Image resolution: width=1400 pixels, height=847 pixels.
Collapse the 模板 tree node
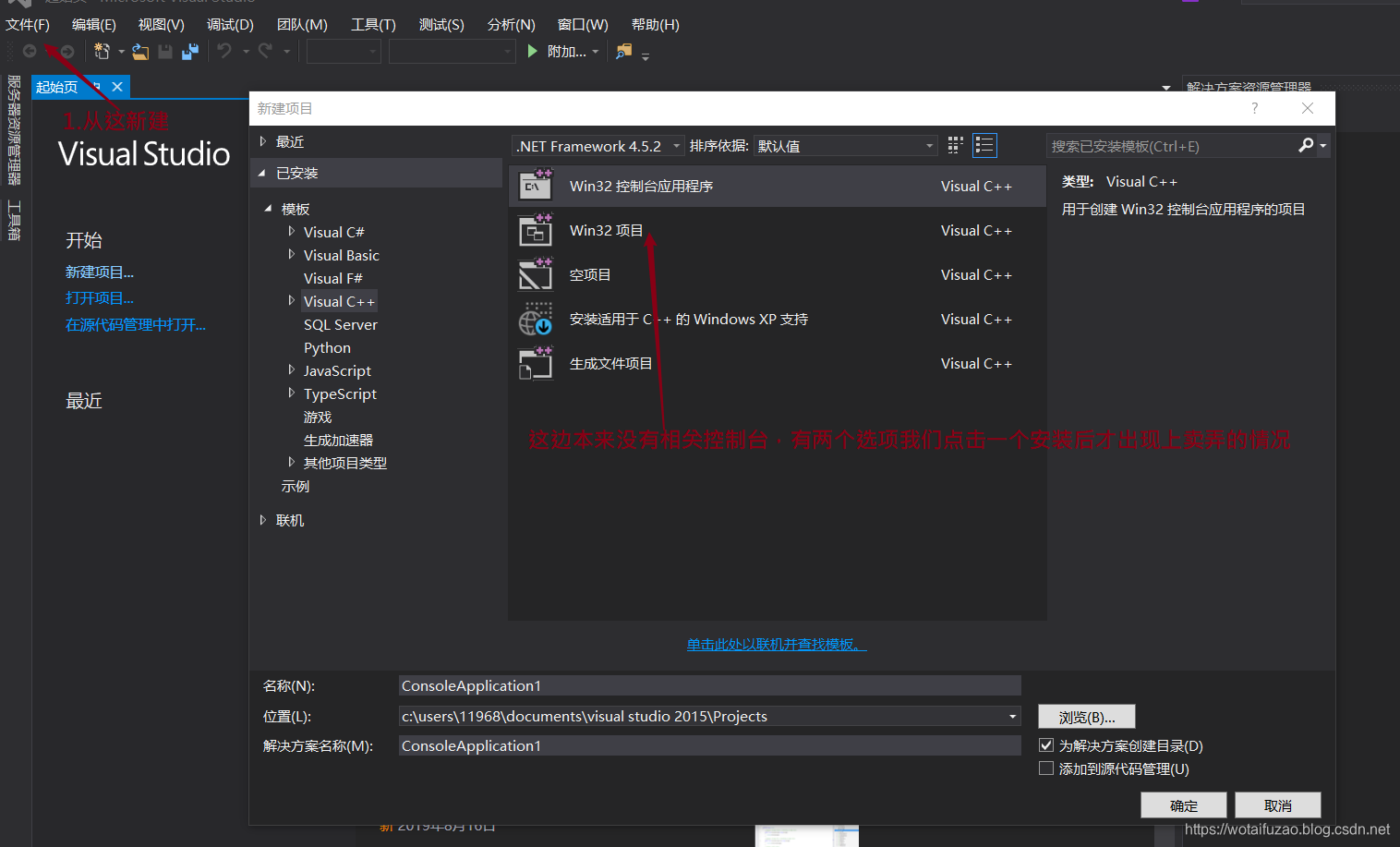click(269, 209)
